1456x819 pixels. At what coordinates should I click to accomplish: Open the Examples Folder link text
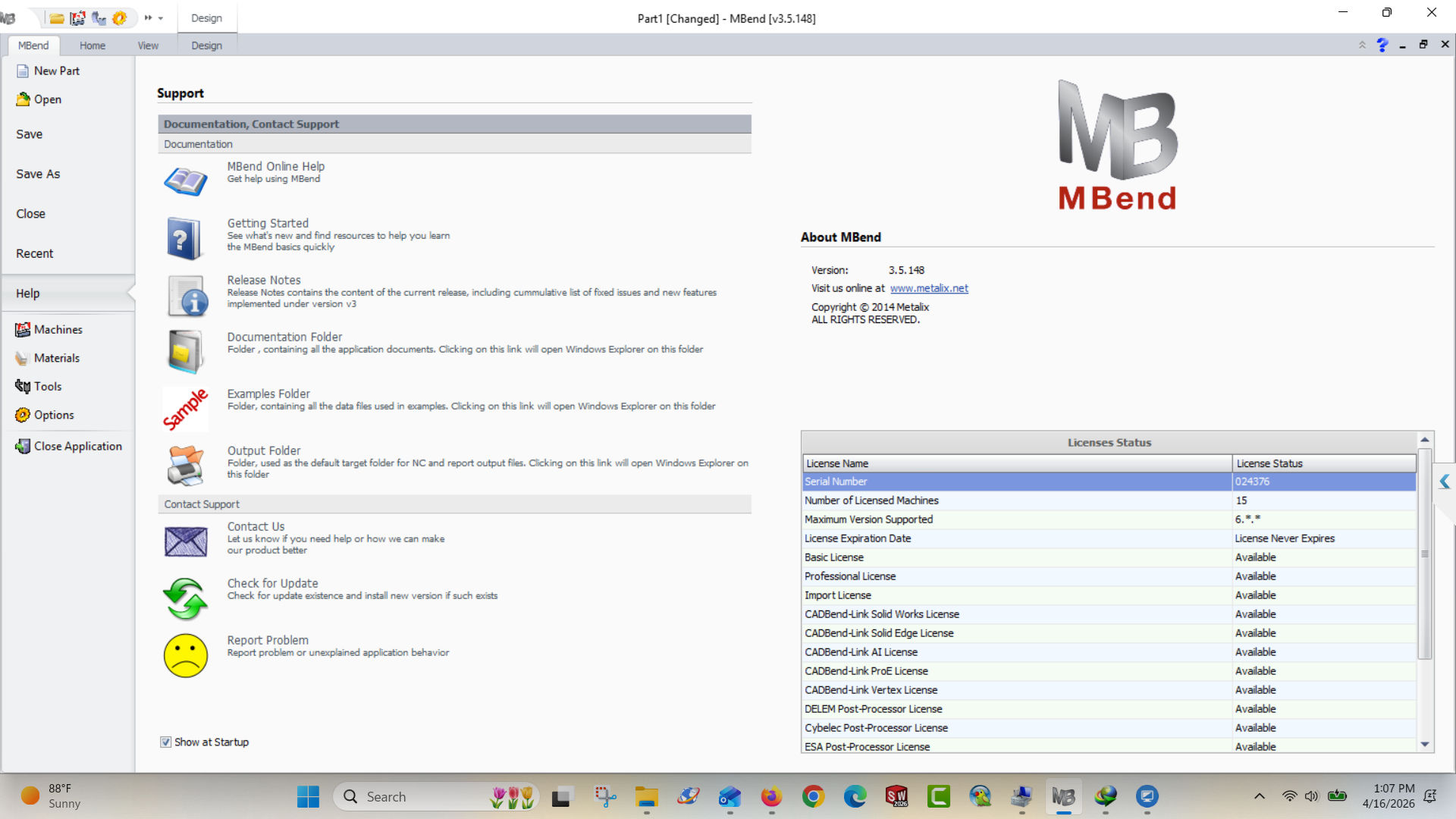[x=268, y=394]
